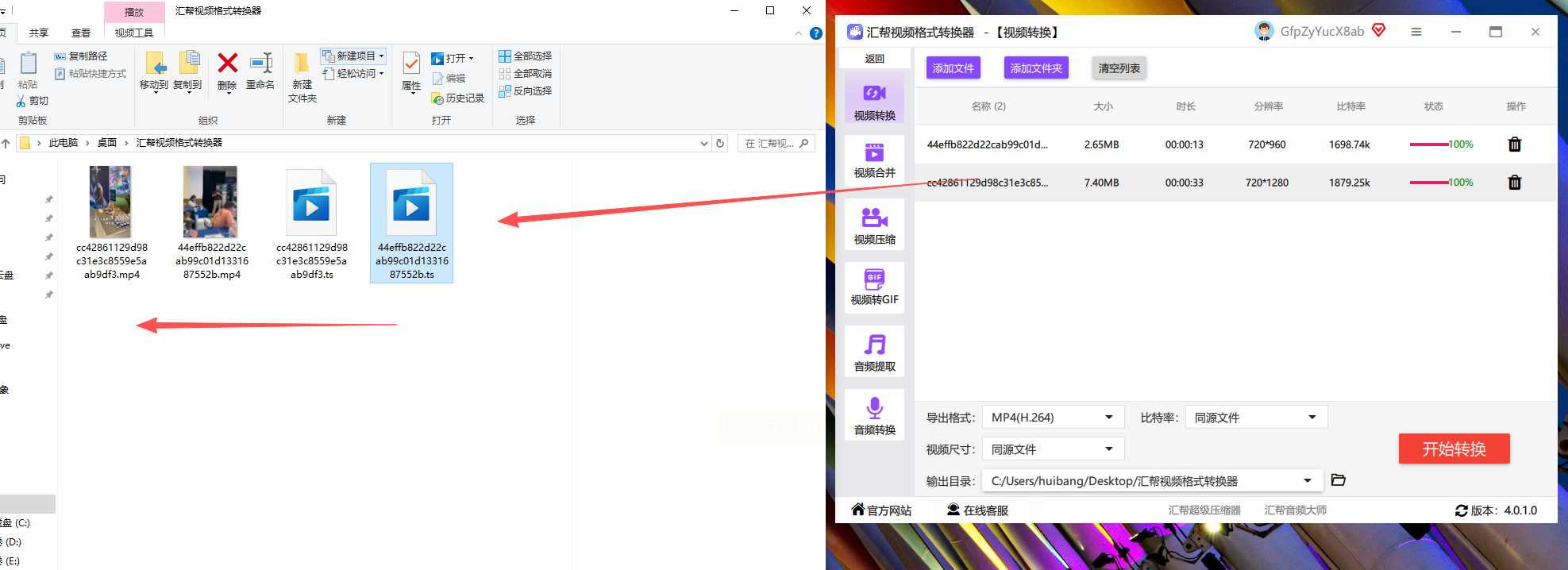Click 编辑 in Explorer ribbon

(x=449, y=79)
